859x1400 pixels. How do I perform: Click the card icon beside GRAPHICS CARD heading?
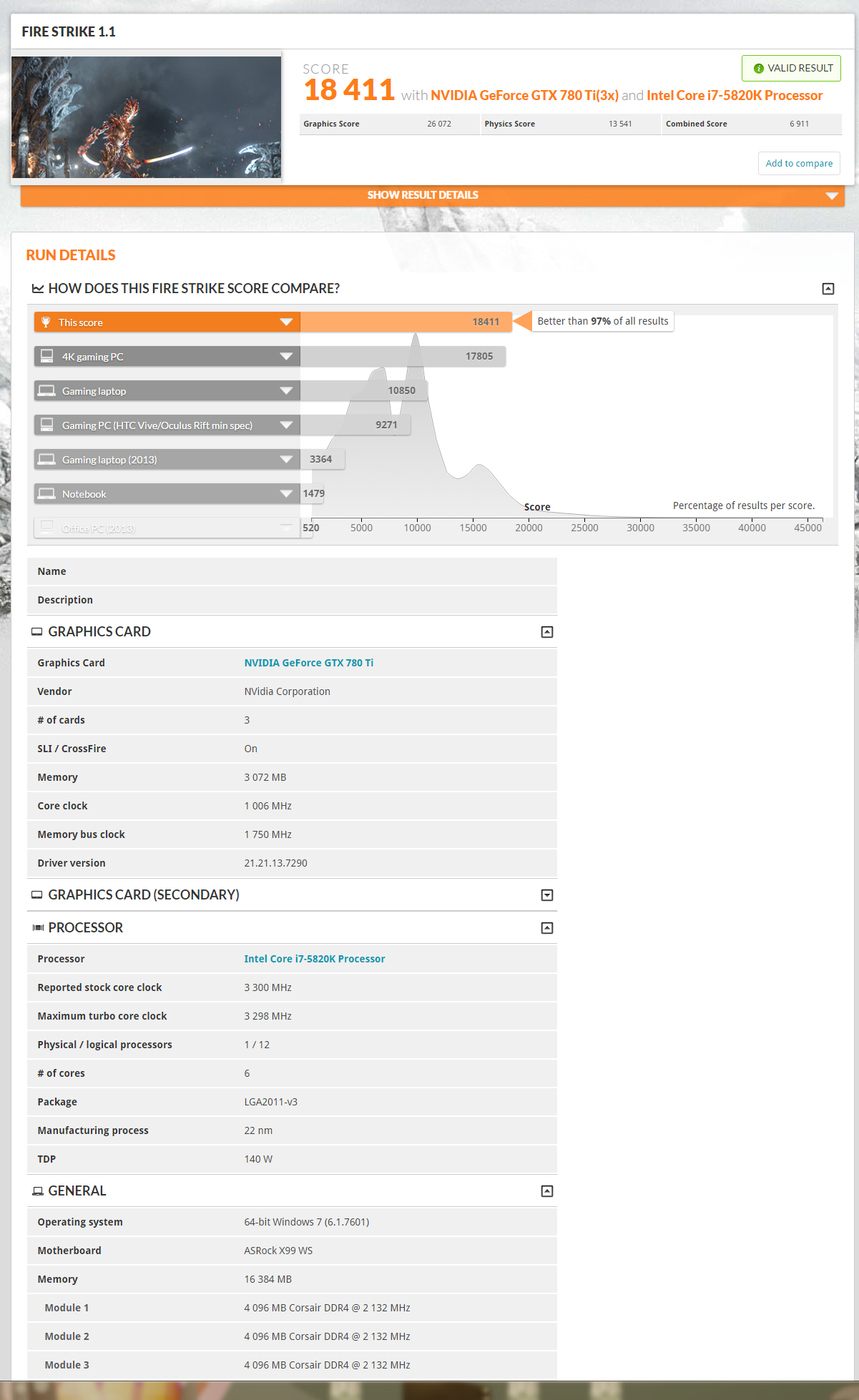click(37, 632)
